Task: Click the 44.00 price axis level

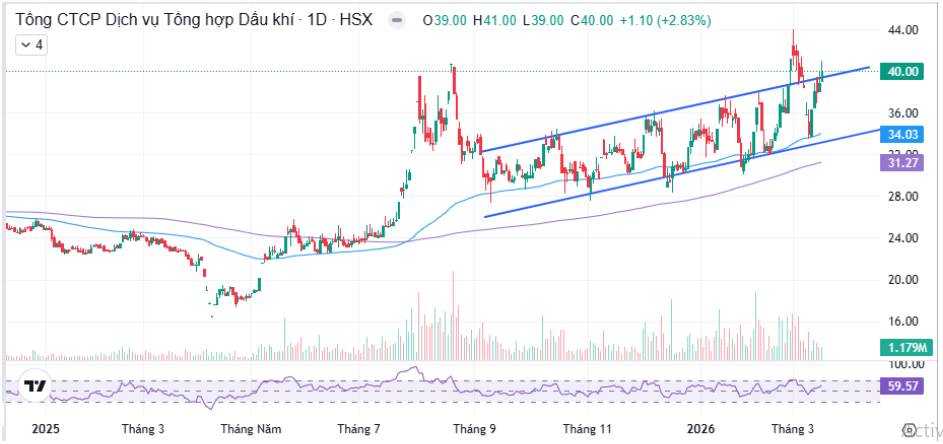Action: (x=904, y=30)
